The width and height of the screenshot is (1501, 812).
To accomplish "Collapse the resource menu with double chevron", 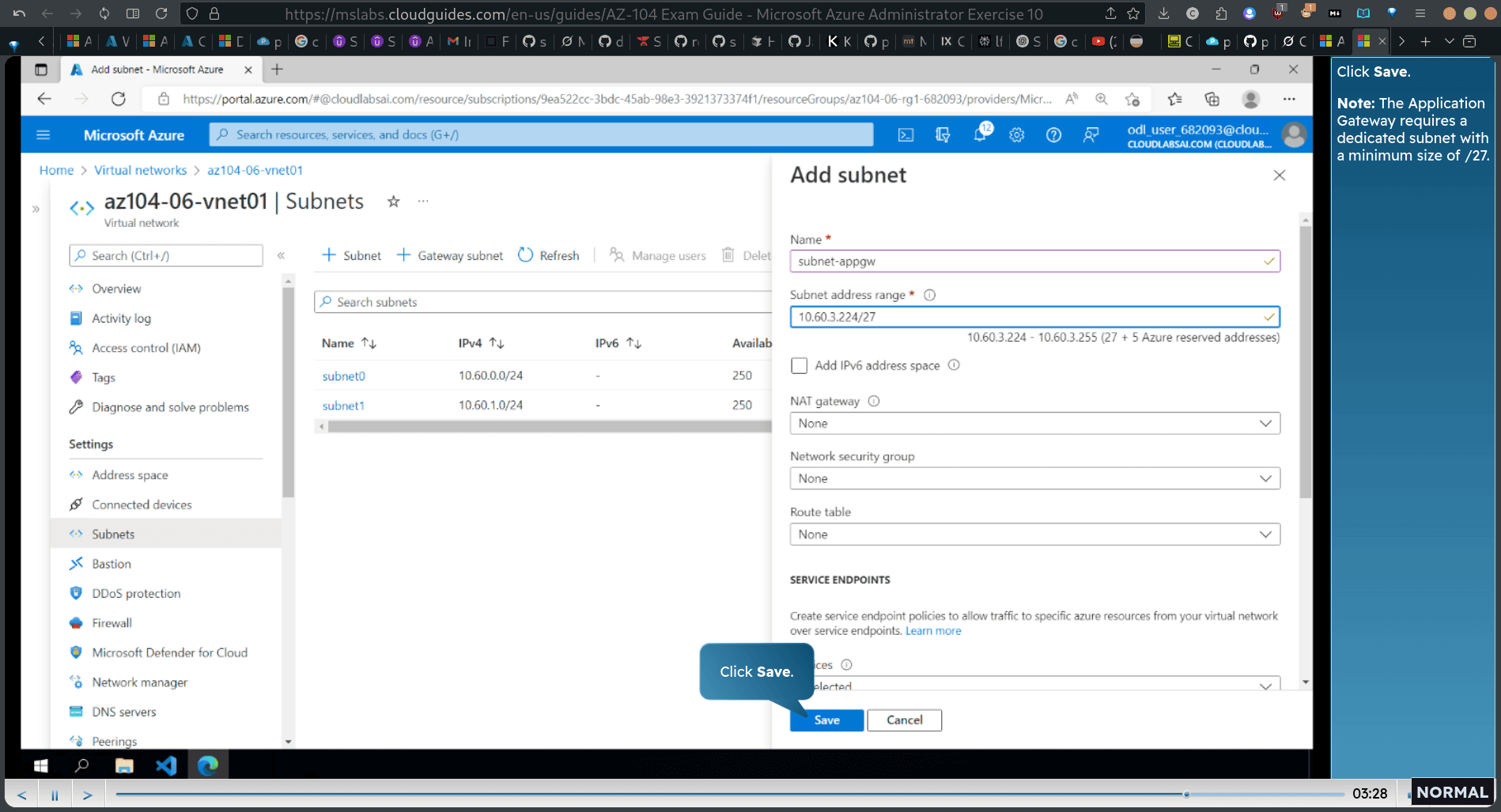I will click(281, 255).
